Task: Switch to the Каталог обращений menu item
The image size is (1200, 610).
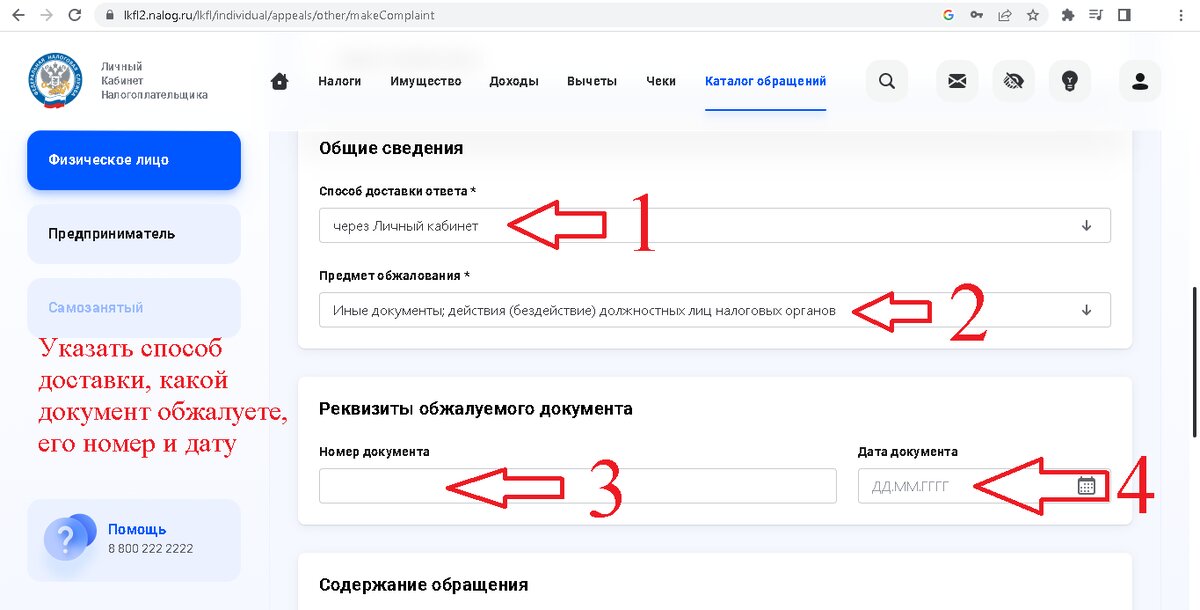Action: click(x=765, y=81)
